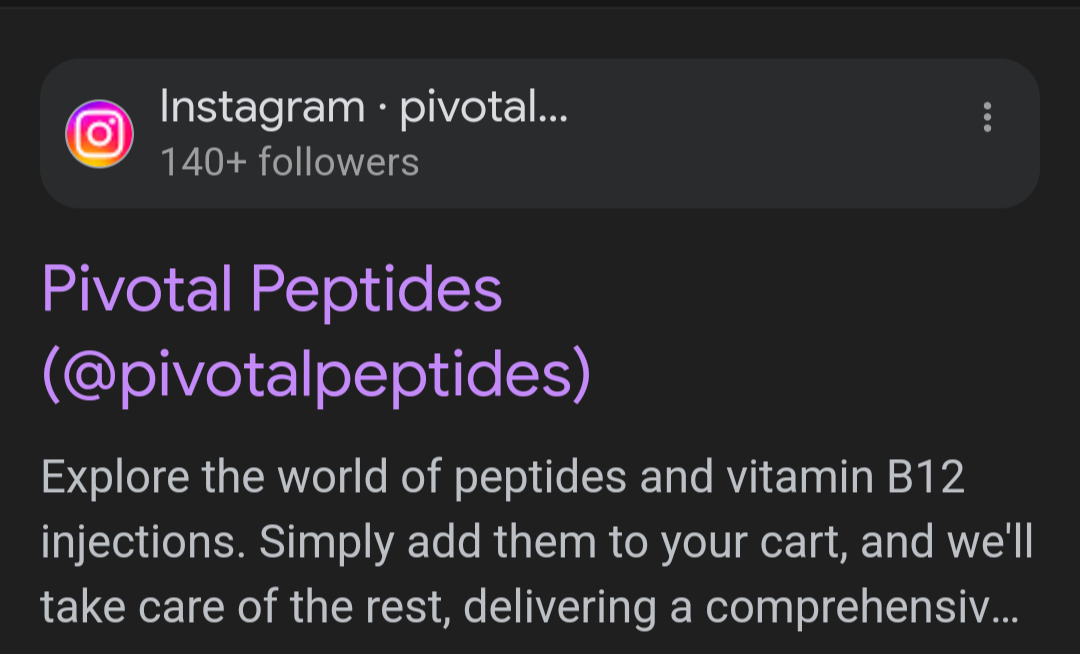Tap the rounded source card background

[x=540, y=134]
